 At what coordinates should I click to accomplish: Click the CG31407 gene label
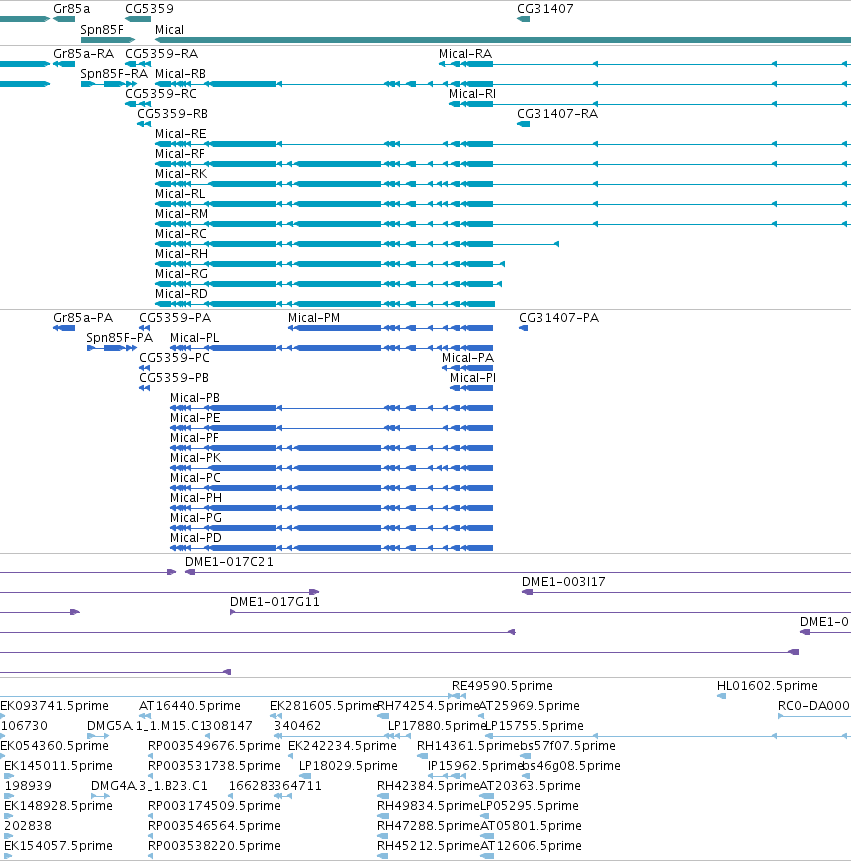[x=545, y=9]
